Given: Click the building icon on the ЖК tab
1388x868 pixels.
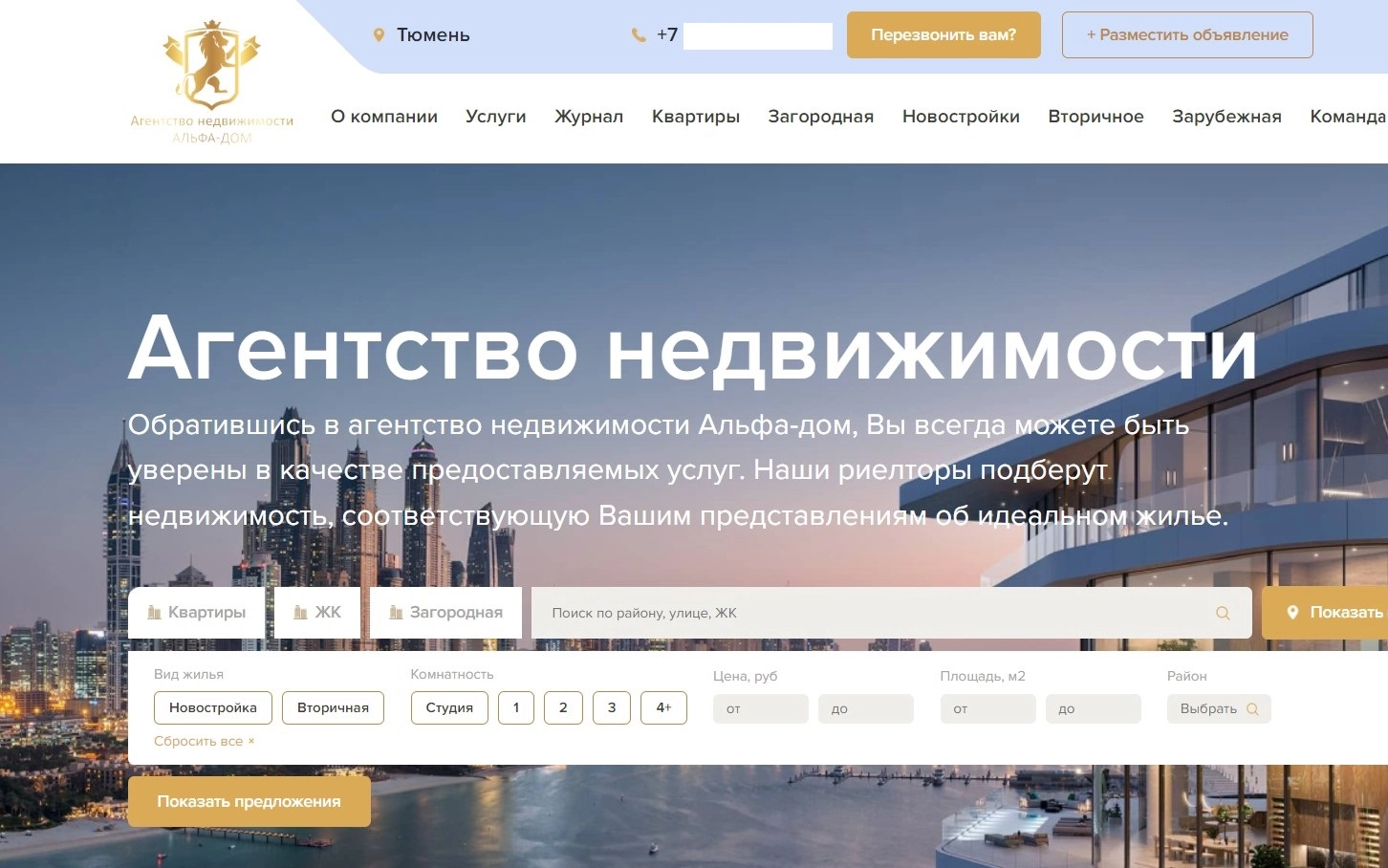Looking at the screenshot, I should [300, 612].
